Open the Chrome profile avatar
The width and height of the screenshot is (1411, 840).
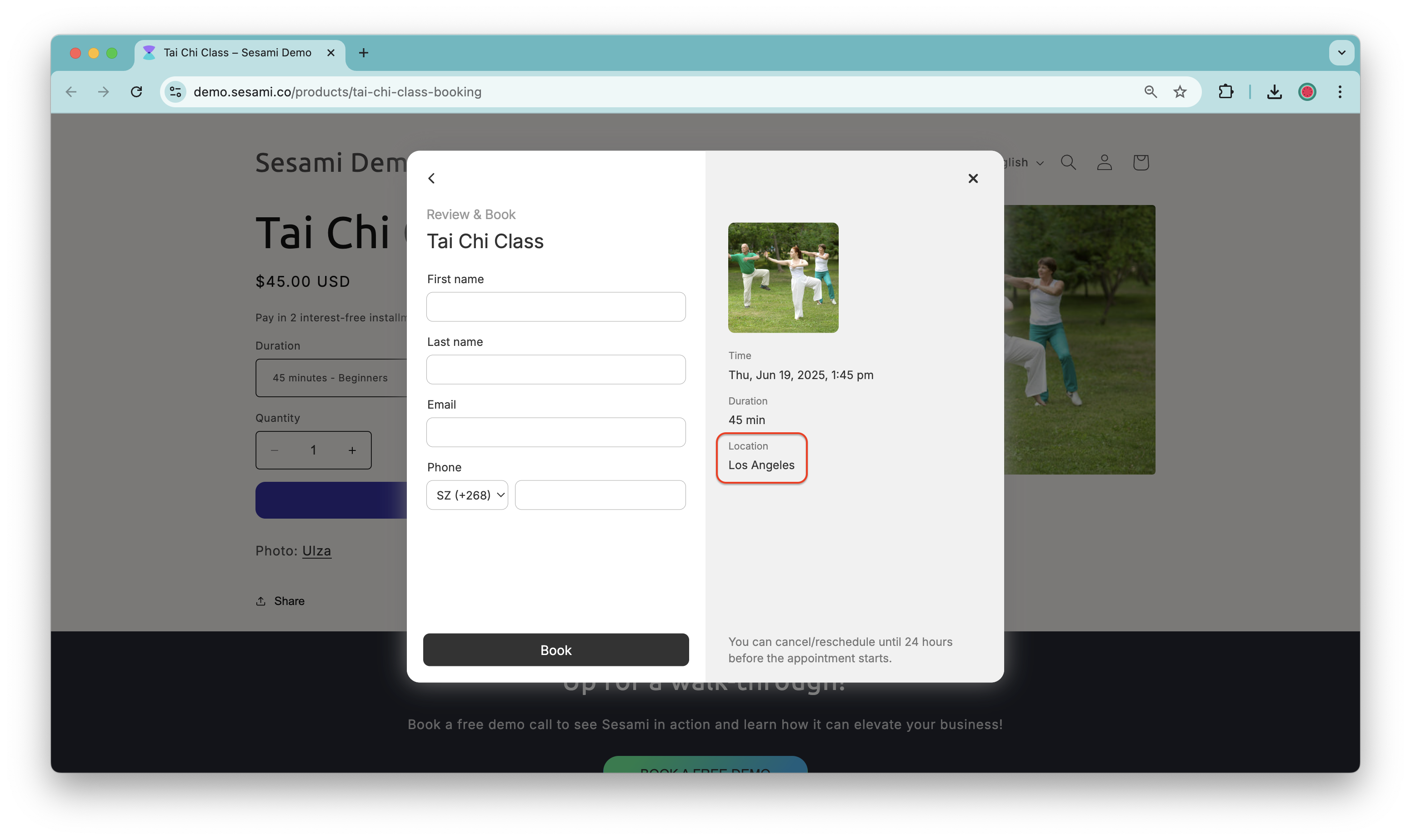click(x=1307, y=92)
